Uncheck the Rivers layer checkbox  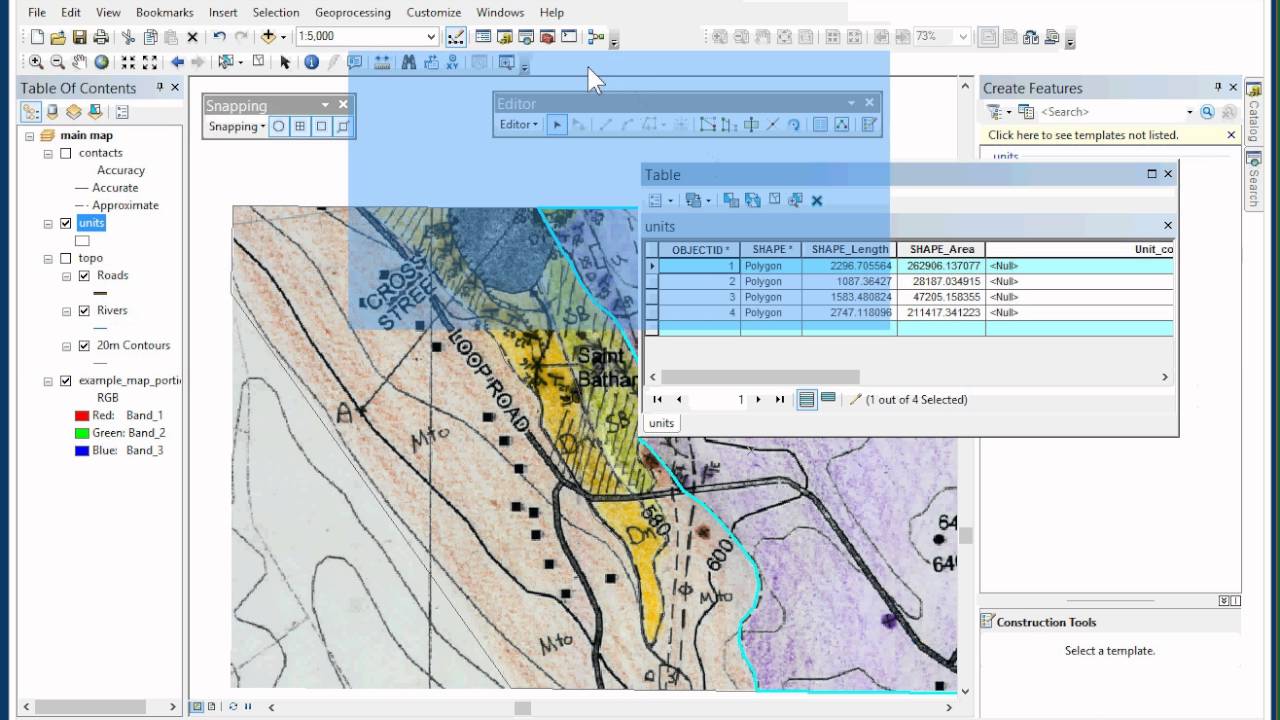click(84, 310)
